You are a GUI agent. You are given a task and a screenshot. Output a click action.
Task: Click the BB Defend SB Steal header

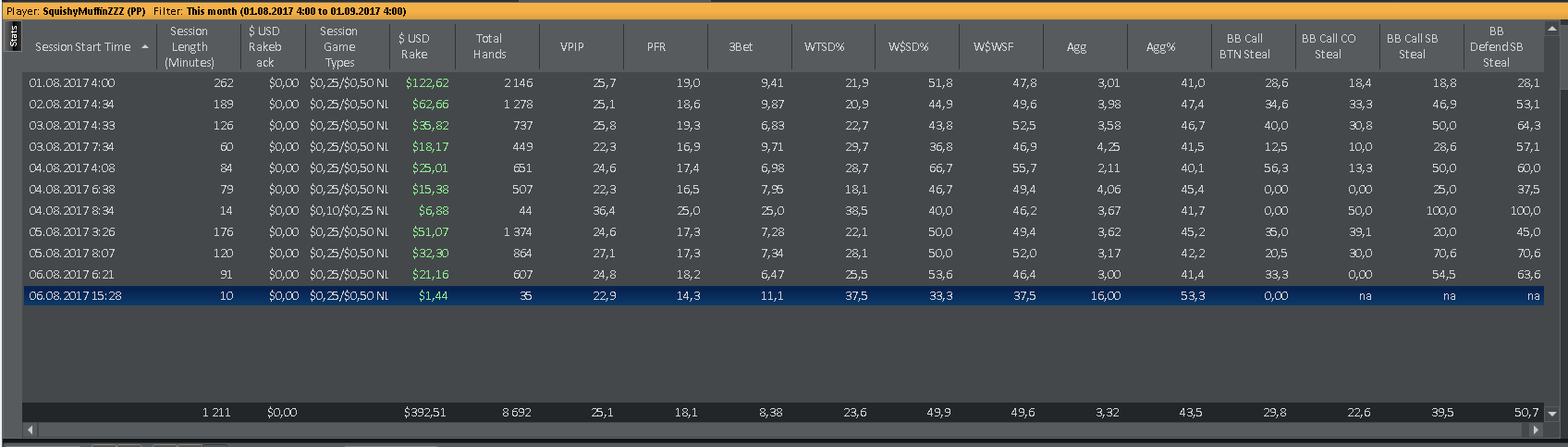click(x=1496, y=46)
